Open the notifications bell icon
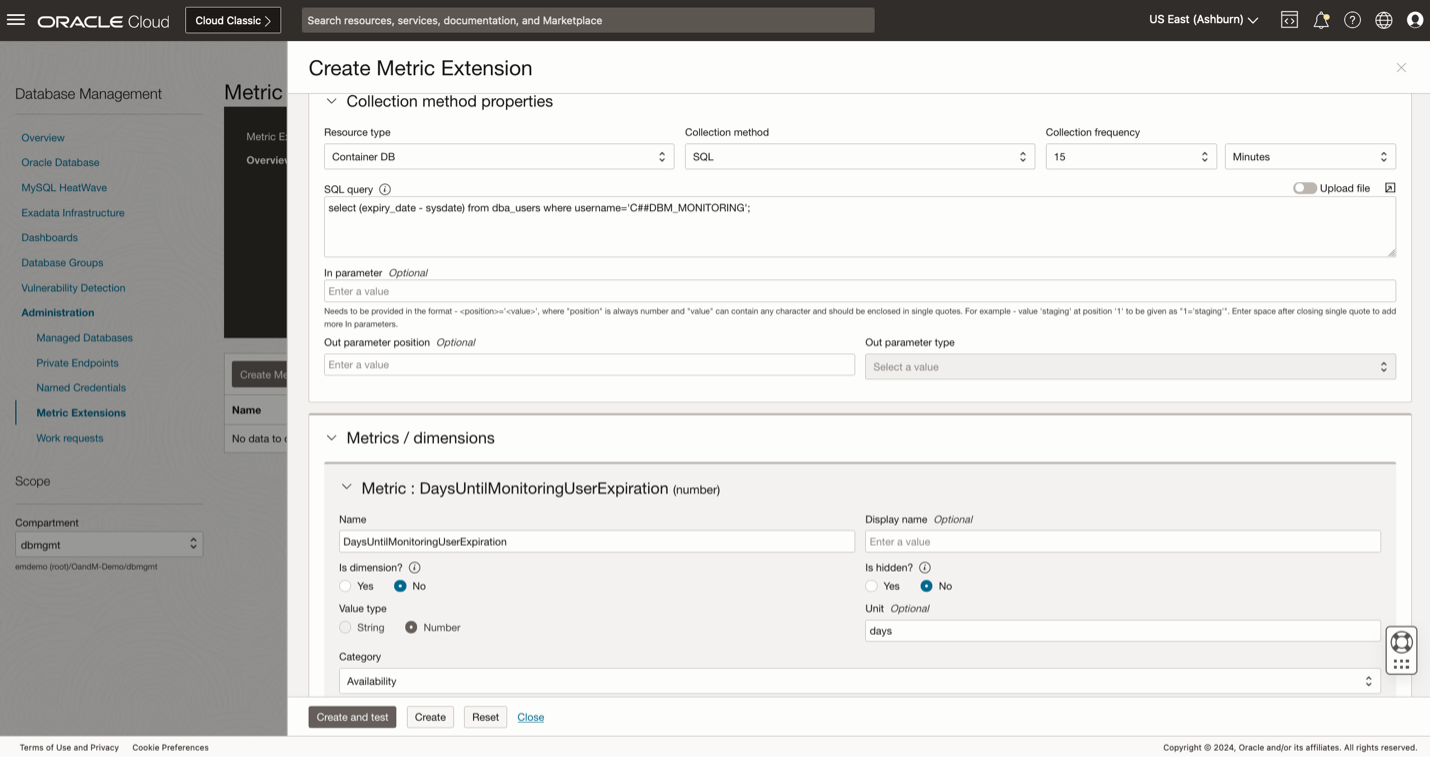 (x=1321, y=20)
